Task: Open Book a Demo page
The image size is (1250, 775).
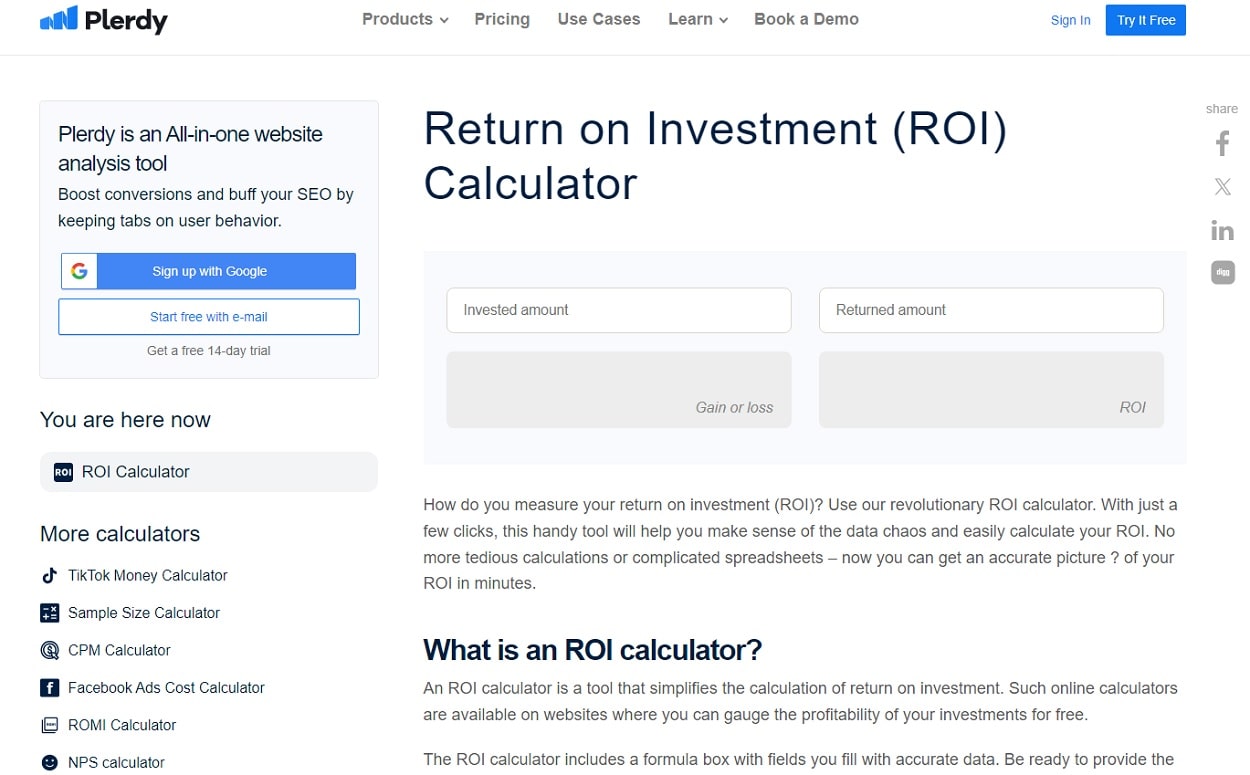Action: (806, 20)
